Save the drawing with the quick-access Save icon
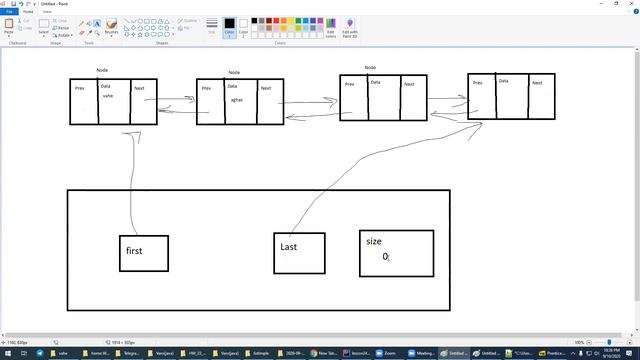This screenshot has width=640, height=360. [13, 4]
